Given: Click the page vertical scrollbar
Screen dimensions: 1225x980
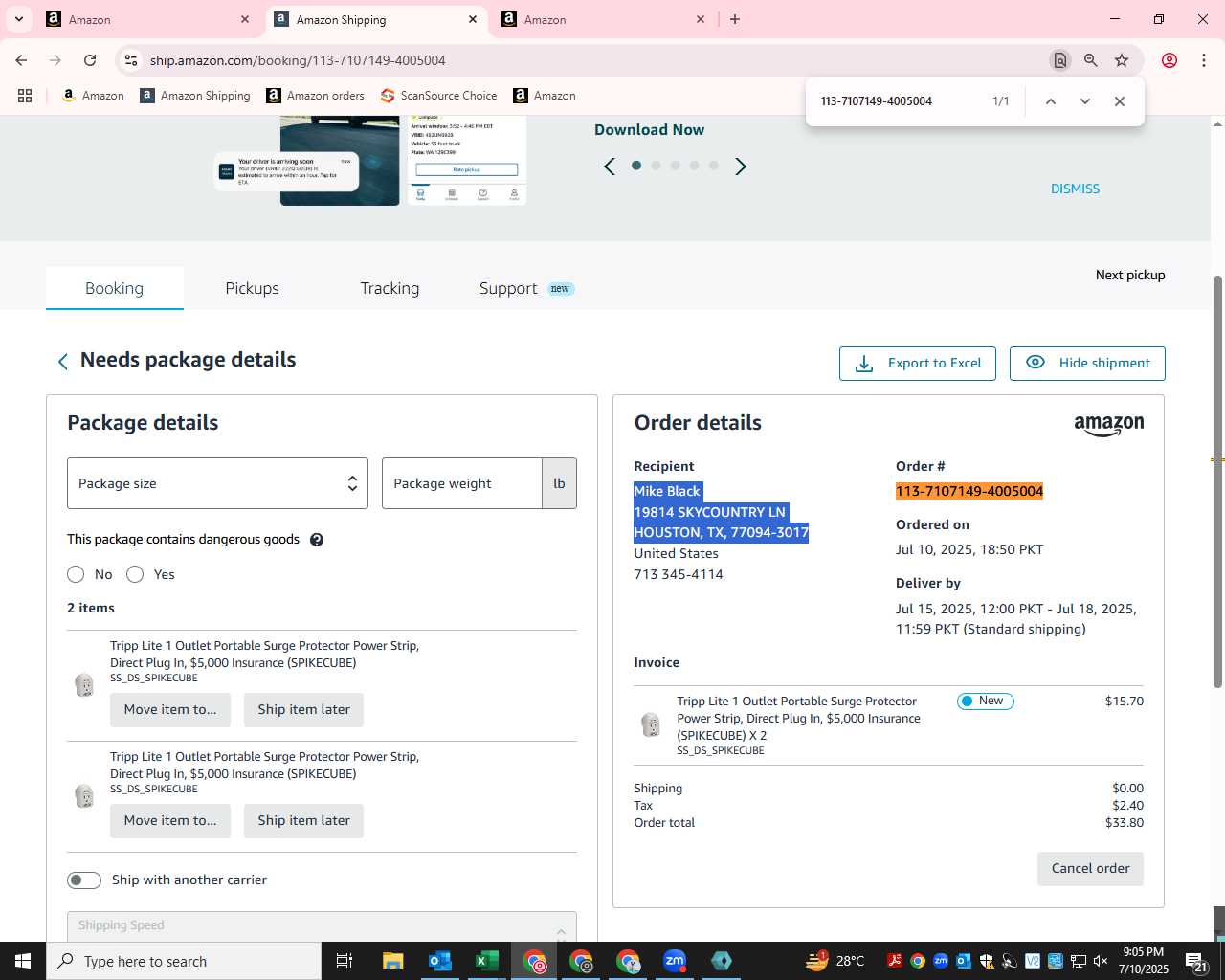Looking at the screenshot, I should tap(1217, 481).
